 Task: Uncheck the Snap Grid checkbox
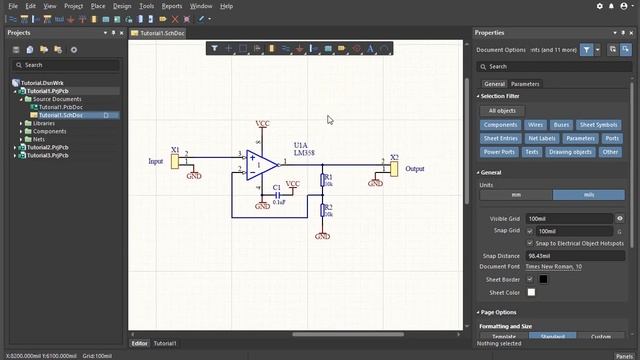coord(530,231)
